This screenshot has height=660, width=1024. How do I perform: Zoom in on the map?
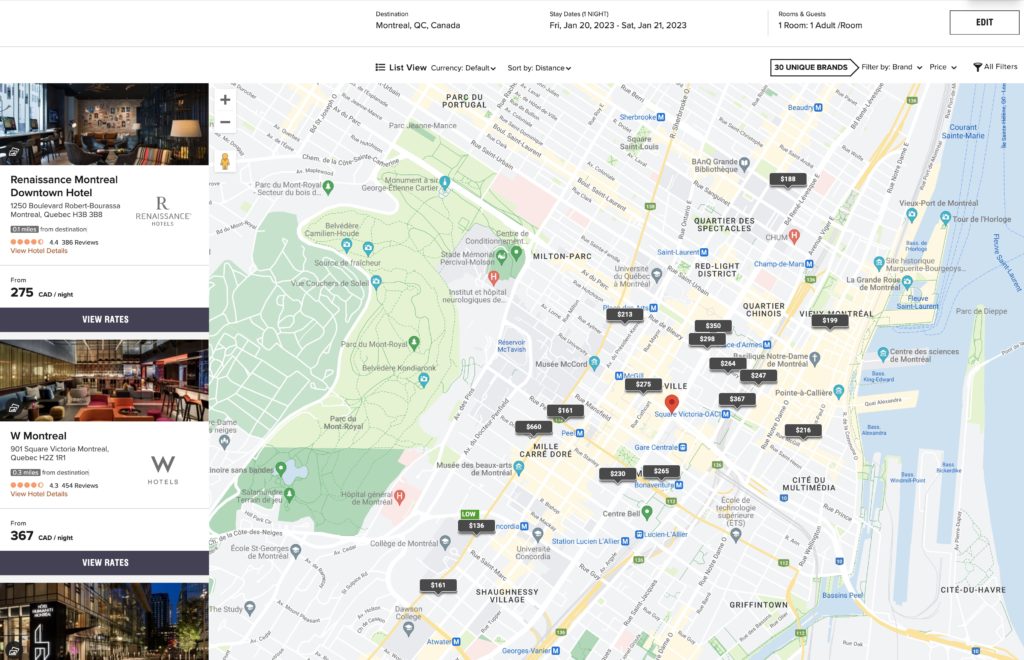[225, 100]
